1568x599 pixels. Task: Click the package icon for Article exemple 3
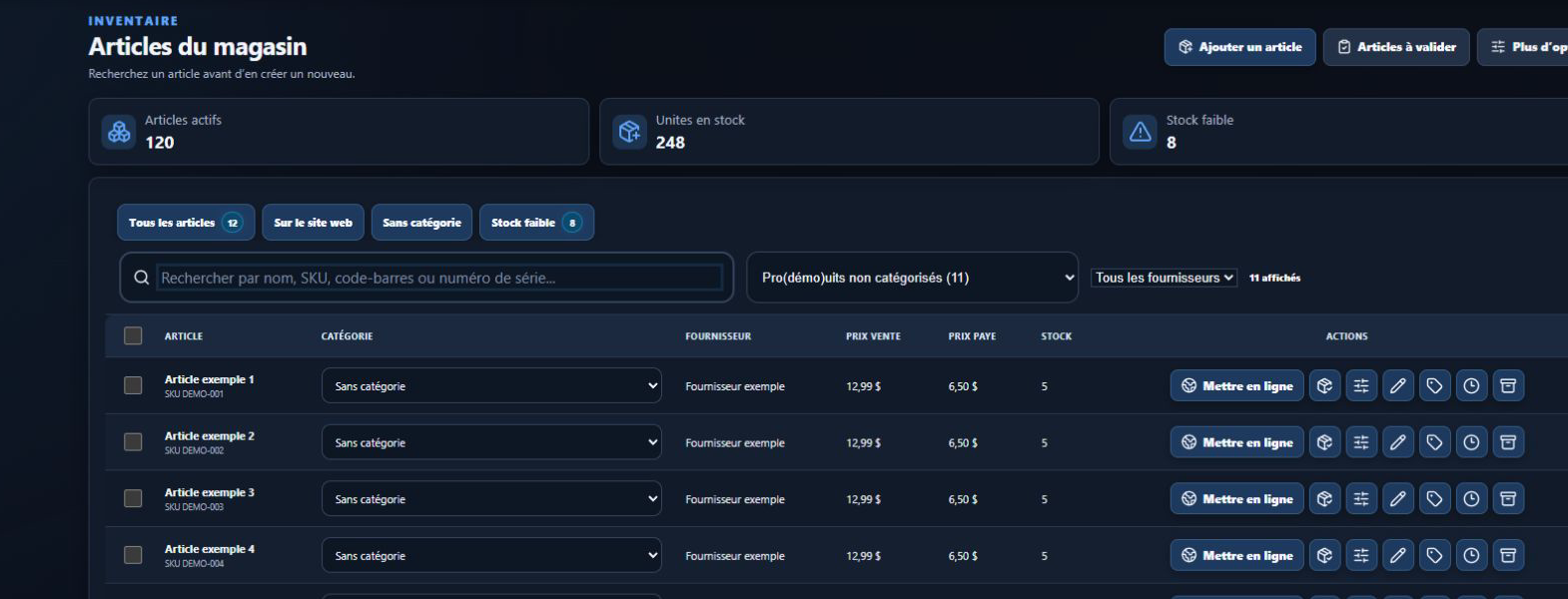[x=1324, y=499]
